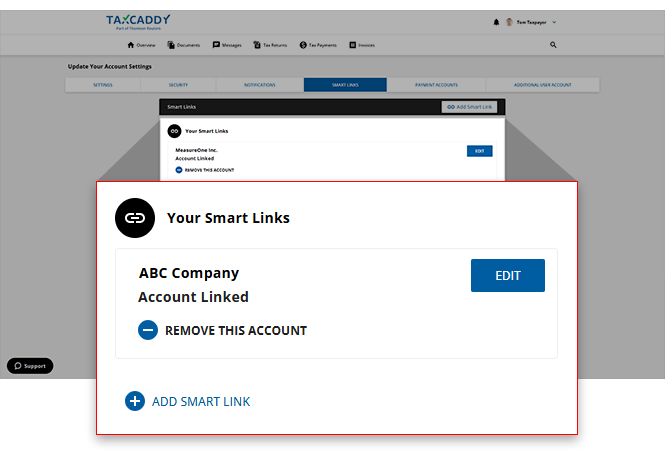Viewport: 665px width, 454px height.
Task: Switch to the Notifications tab
Action: pyautogui.click(x=260, y=85)
